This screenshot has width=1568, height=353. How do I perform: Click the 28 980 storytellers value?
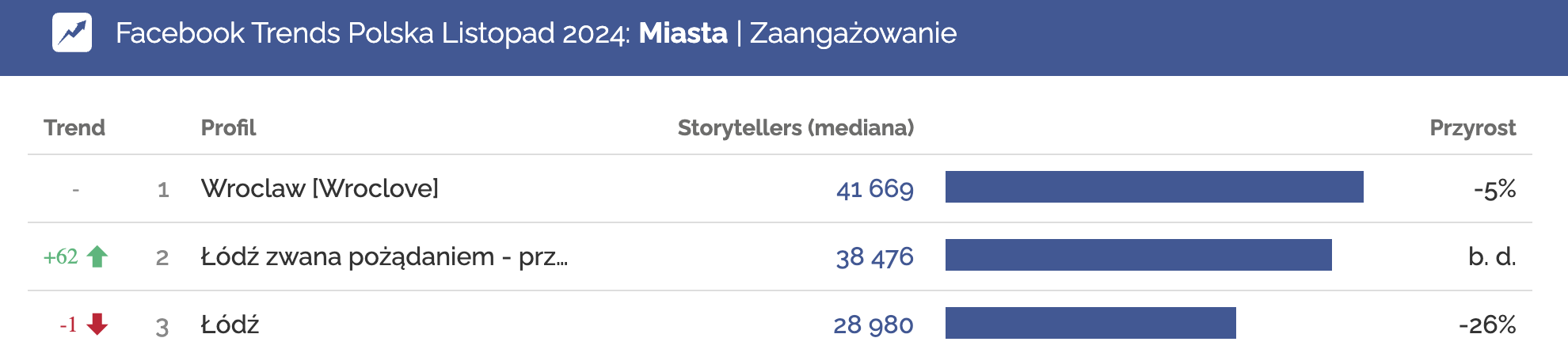point(873,325)
